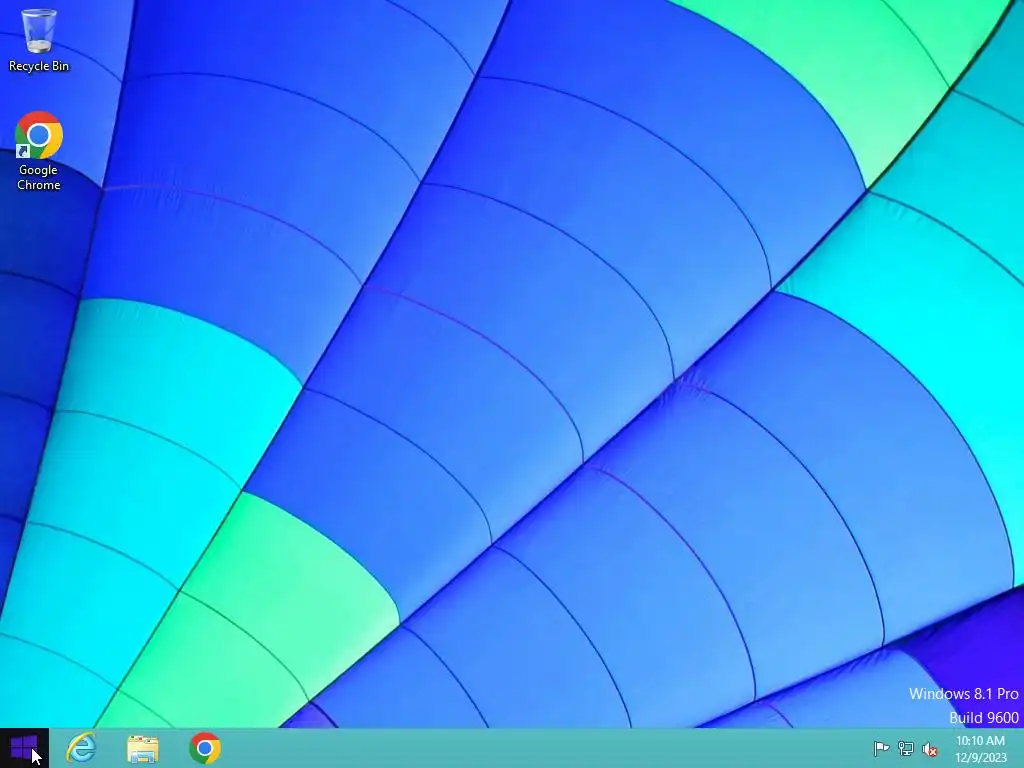
Task: Open Action Center flag icon
Action: 881,748
